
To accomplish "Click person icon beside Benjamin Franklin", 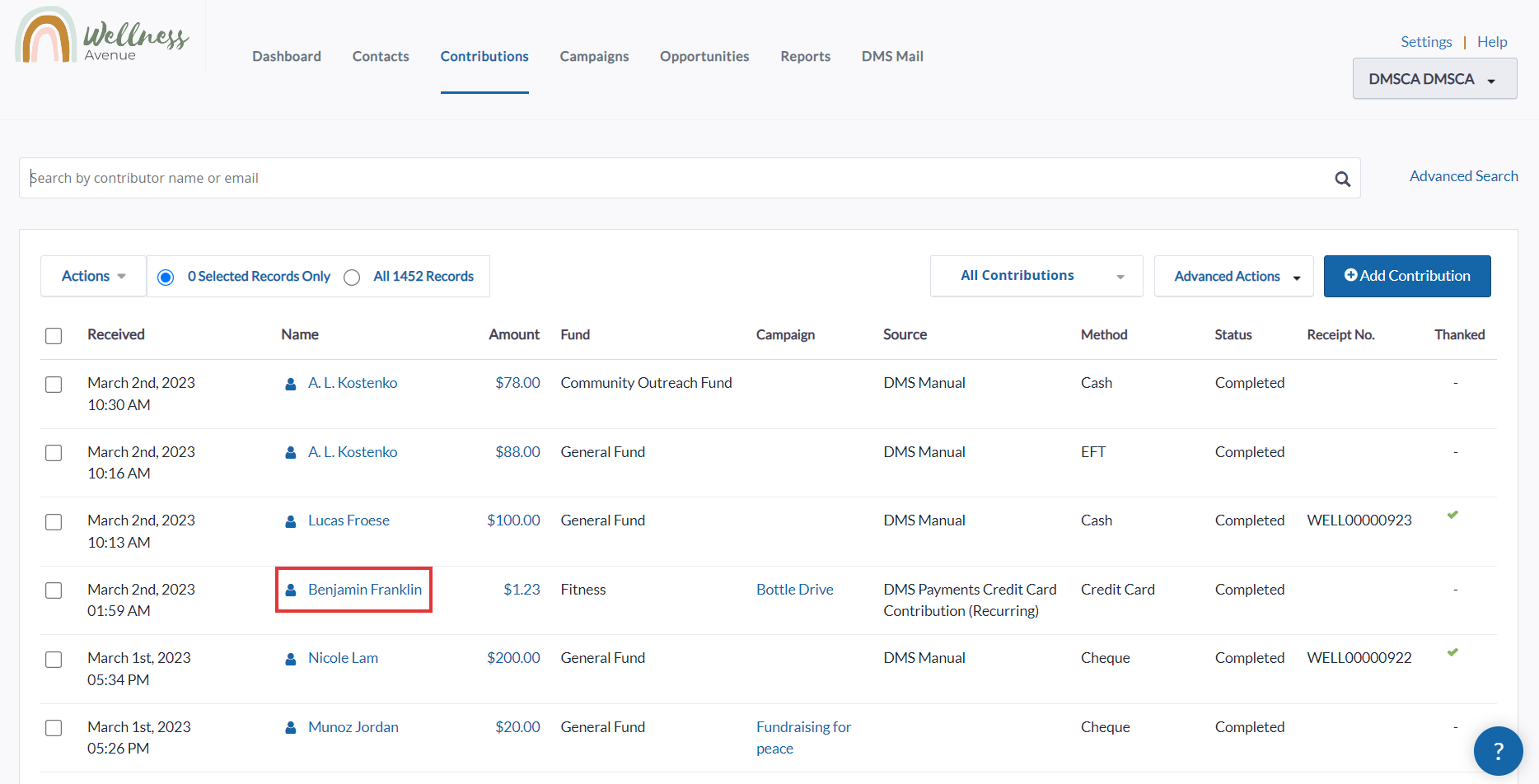I will pyautogui.click(x=291, y=590).
